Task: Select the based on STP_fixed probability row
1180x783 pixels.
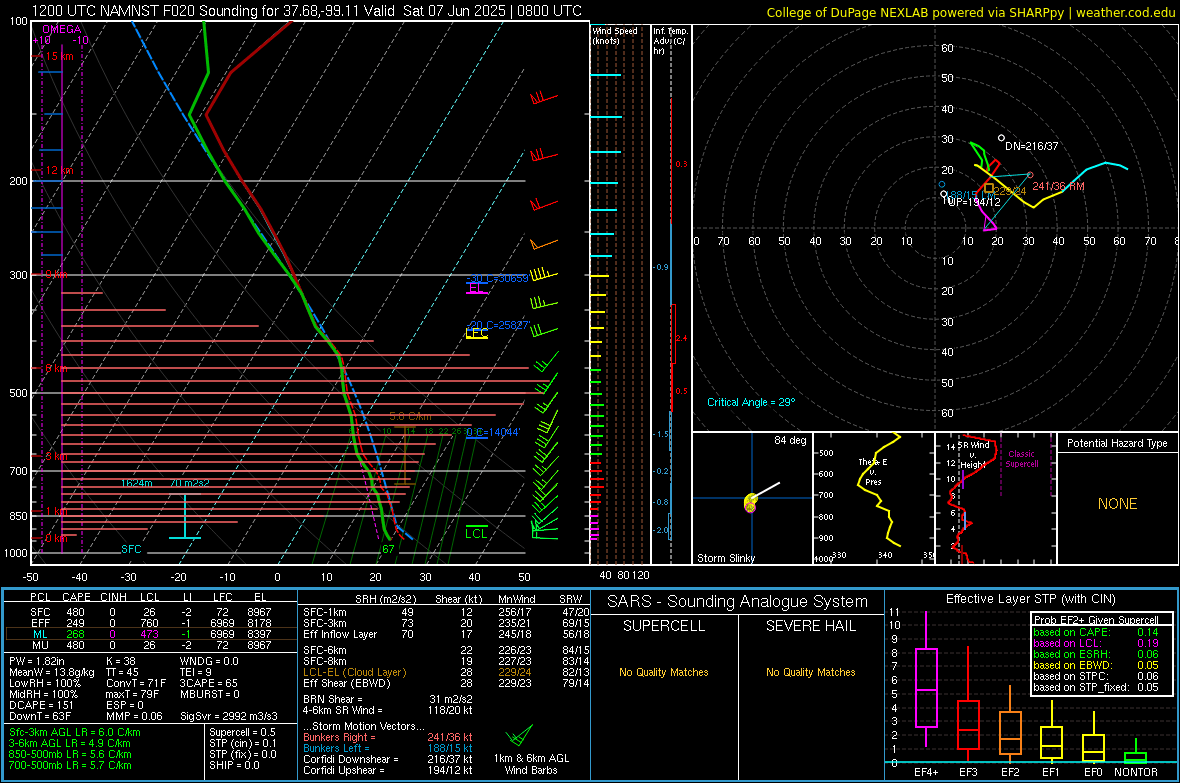Action: 1096,687
